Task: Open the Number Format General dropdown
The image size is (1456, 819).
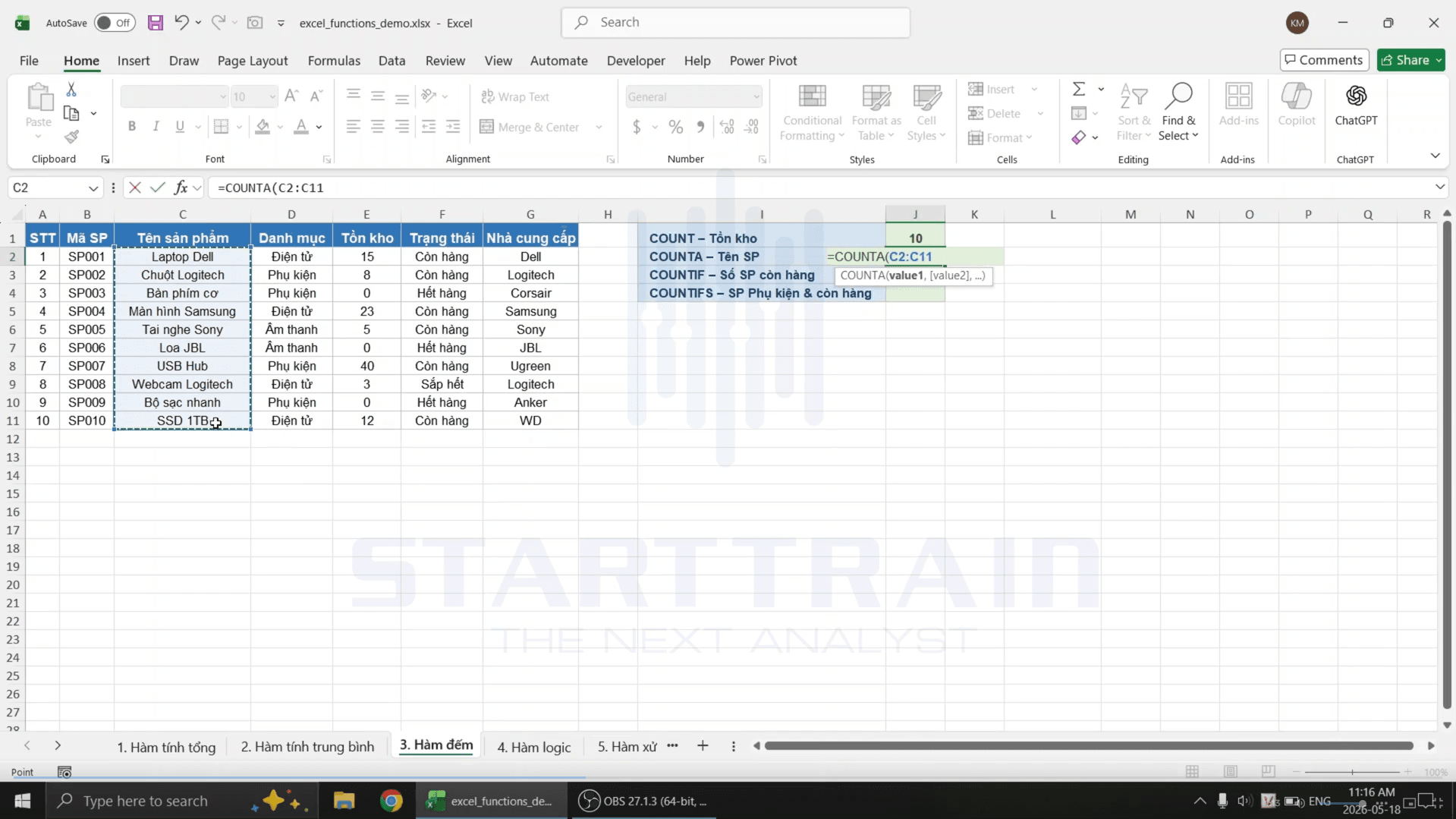Action: [756, 97]
